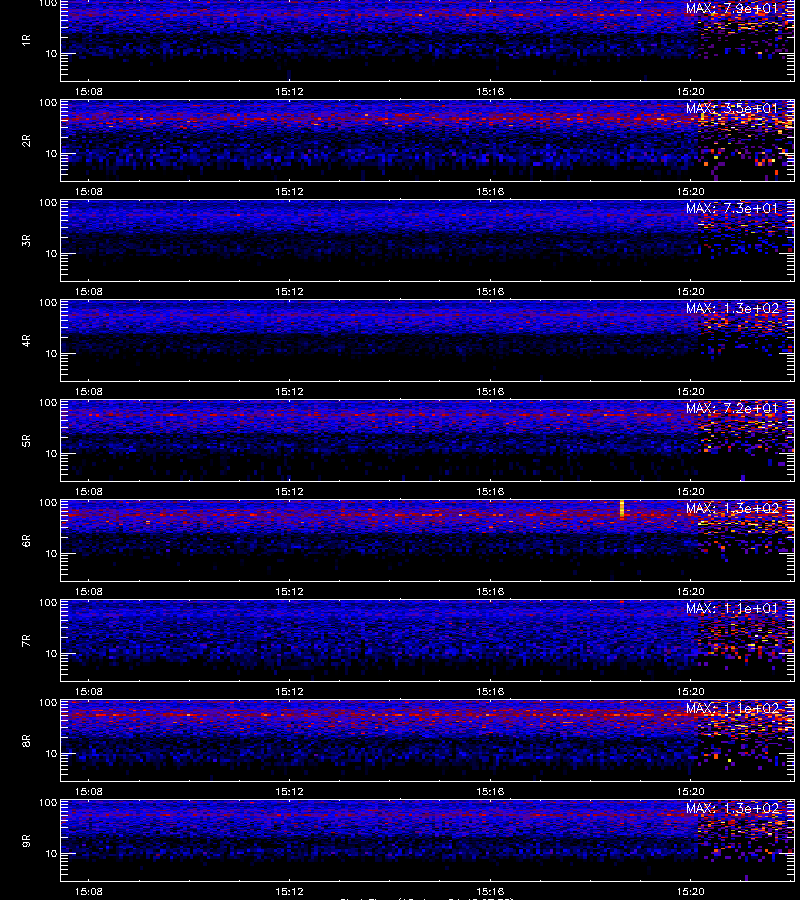The image size is (800, 900).
Task: Click the 8R panel axis label
Action: pos(26,740)
